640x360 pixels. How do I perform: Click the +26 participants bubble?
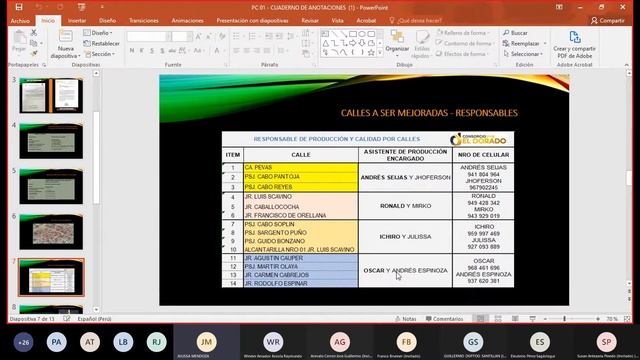pos(24,342)
